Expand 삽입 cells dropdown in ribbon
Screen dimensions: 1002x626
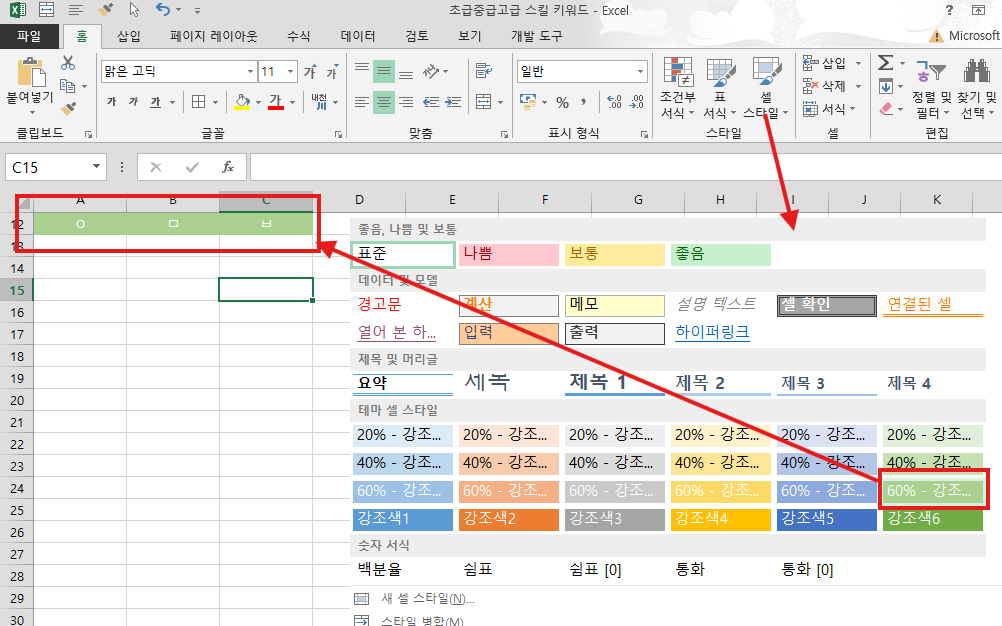pos(858,63)
